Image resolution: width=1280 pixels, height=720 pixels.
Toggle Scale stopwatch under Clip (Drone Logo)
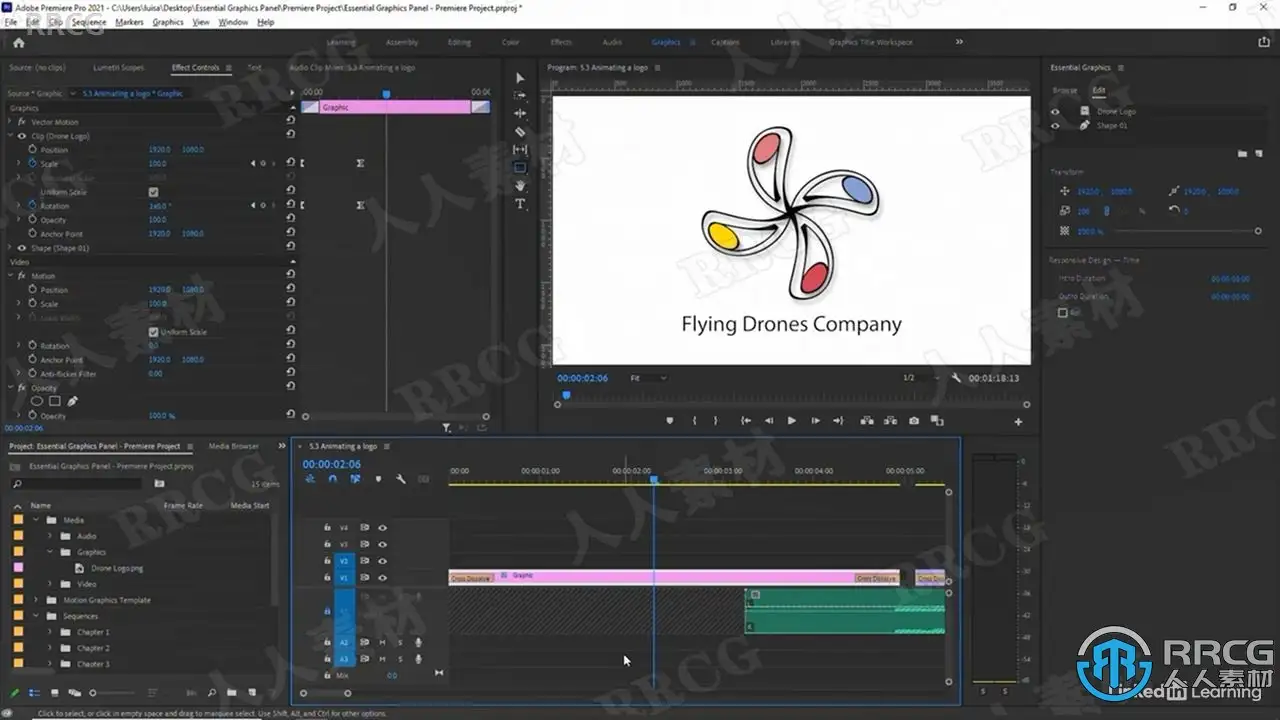[32, 164]
